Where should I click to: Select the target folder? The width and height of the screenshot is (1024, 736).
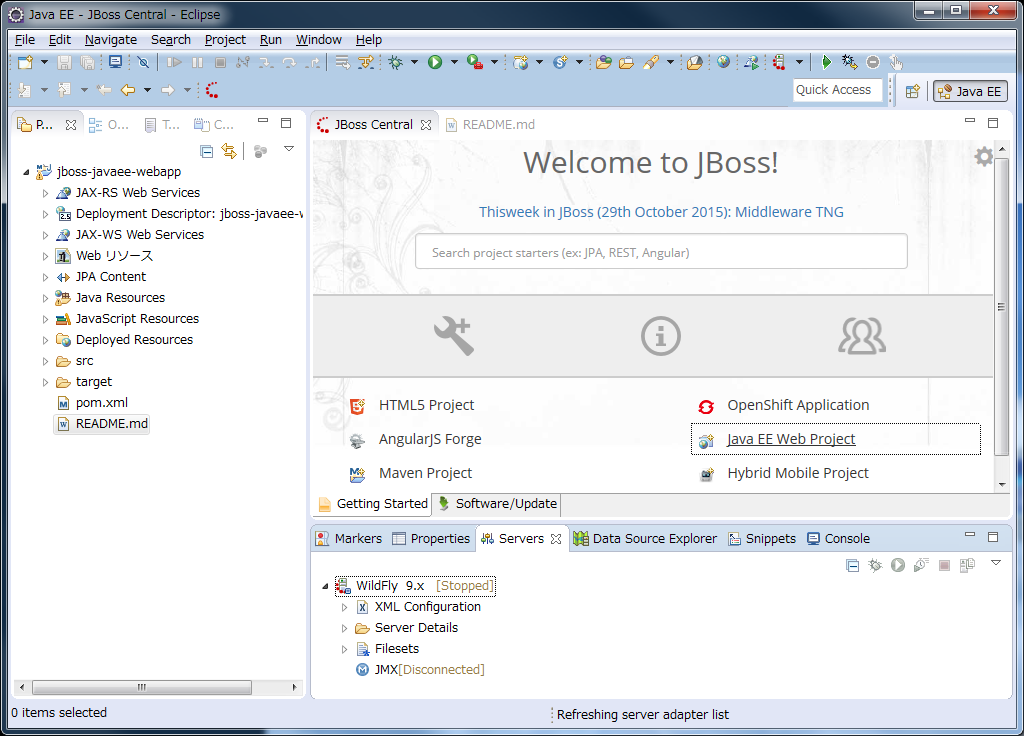(x=93, y=382)
